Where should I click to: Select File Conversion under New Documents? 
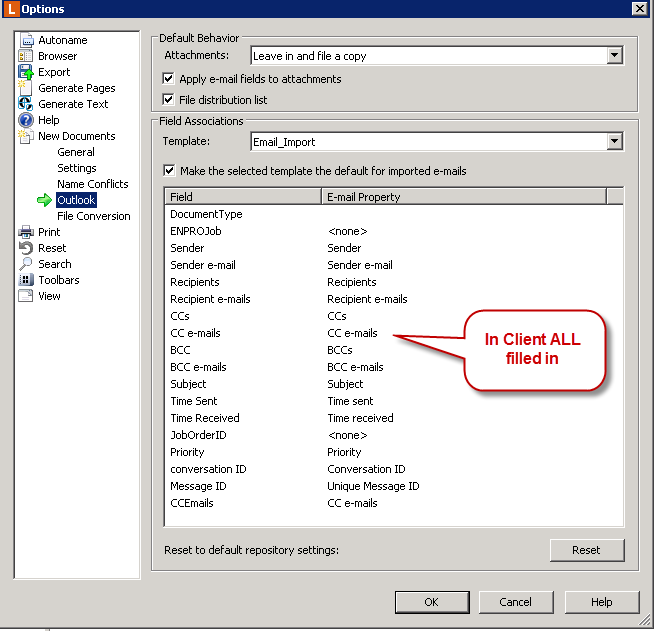coord(94,216)
